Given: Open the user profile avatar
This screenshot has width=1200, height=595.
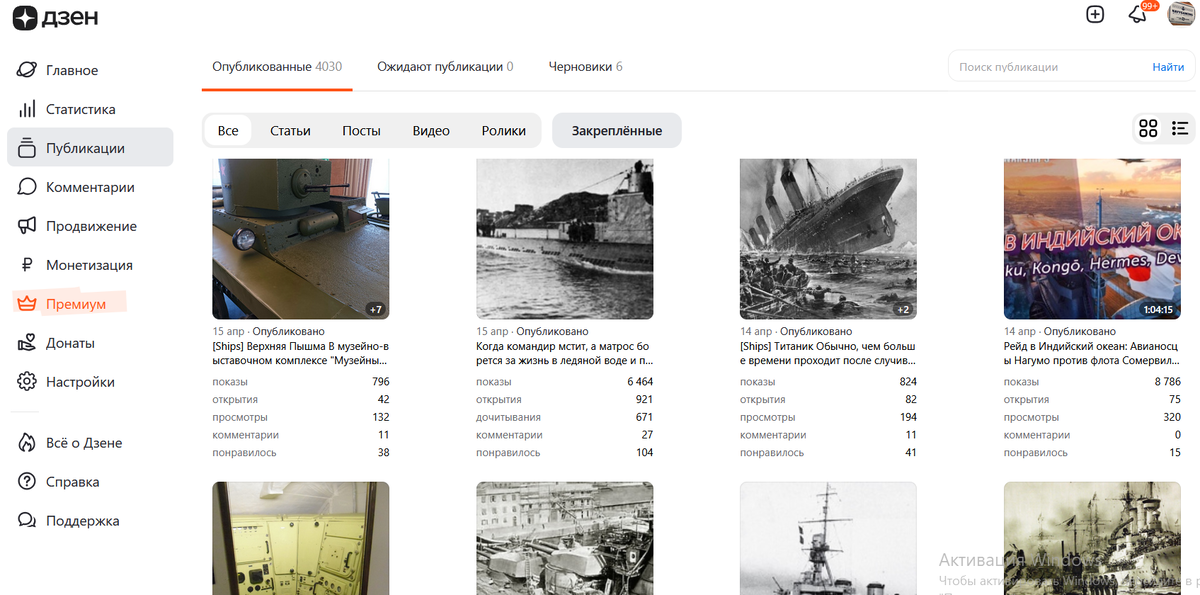Looking at the screenshot, I should 1182,14.
